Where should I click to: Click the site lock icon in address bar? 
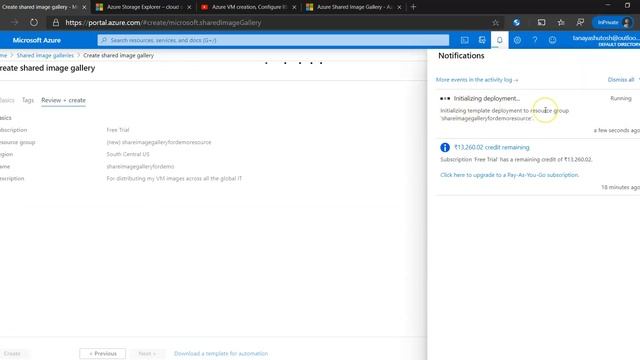pos(56,23)
